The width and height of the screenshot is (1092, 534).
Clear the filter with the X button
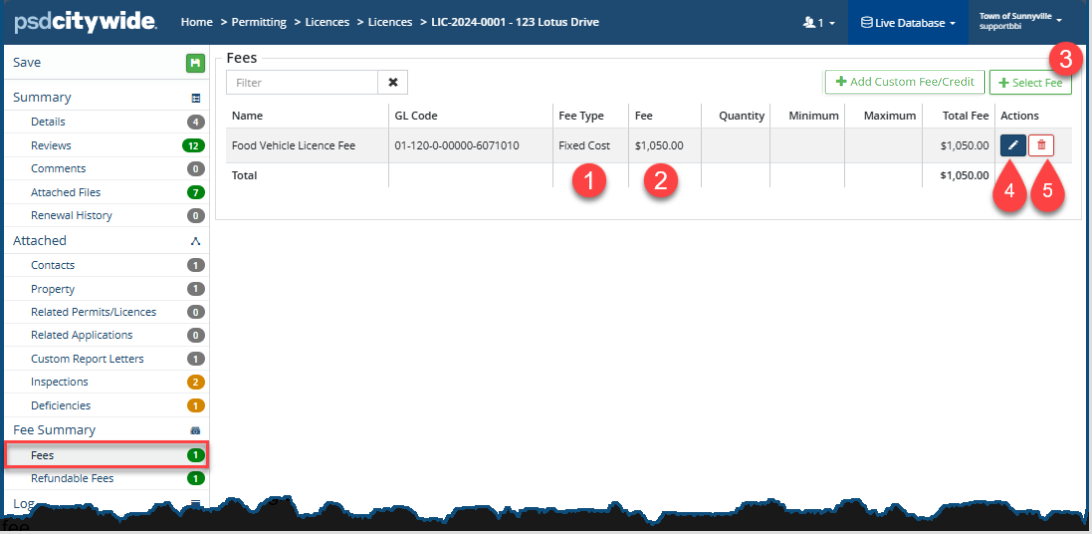pyautogui.click(x=393, y=82)
